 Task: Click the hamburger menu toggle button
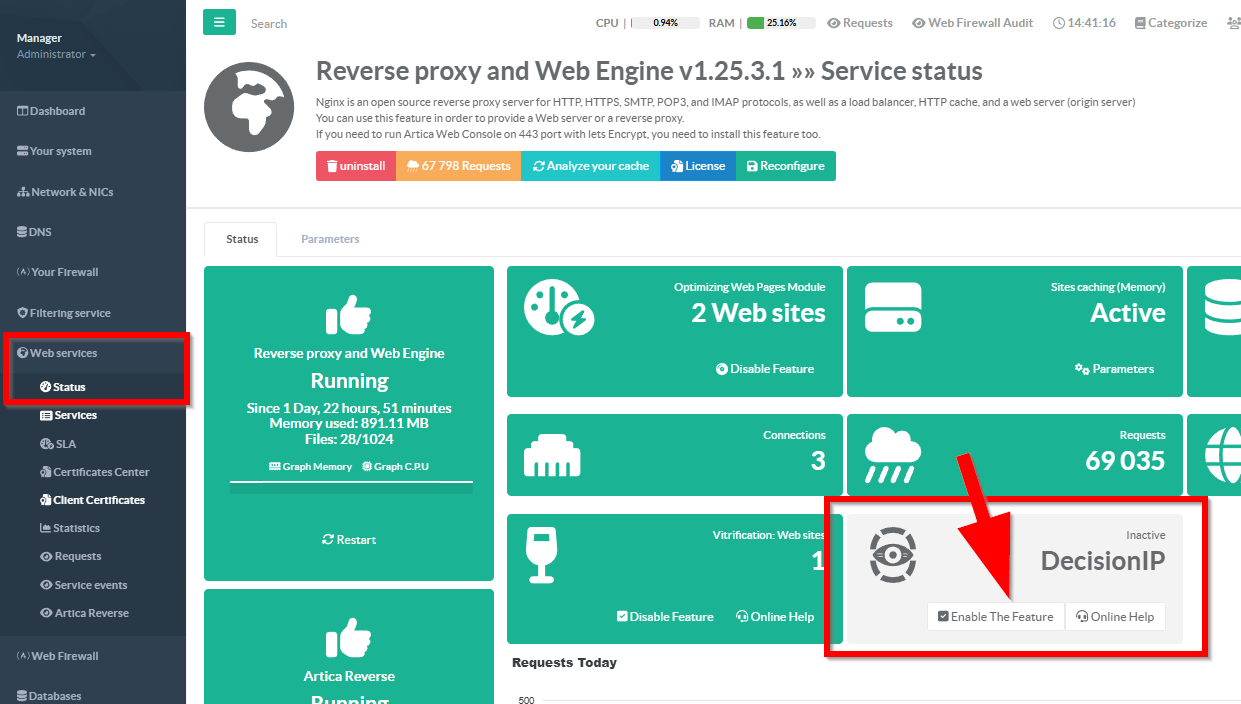[219, 22]
